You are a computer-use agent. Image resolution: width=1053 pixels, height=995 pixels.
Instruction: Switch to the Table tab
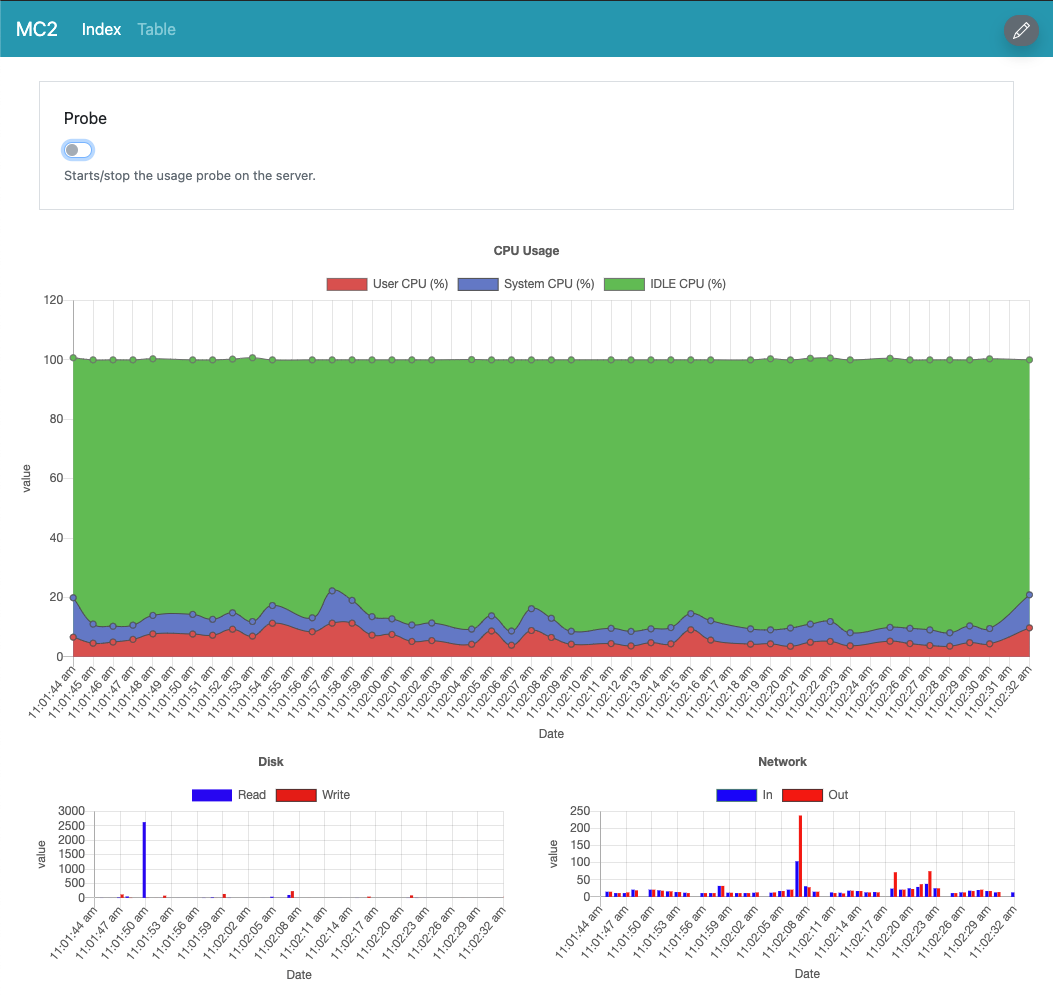coord(156,29)
